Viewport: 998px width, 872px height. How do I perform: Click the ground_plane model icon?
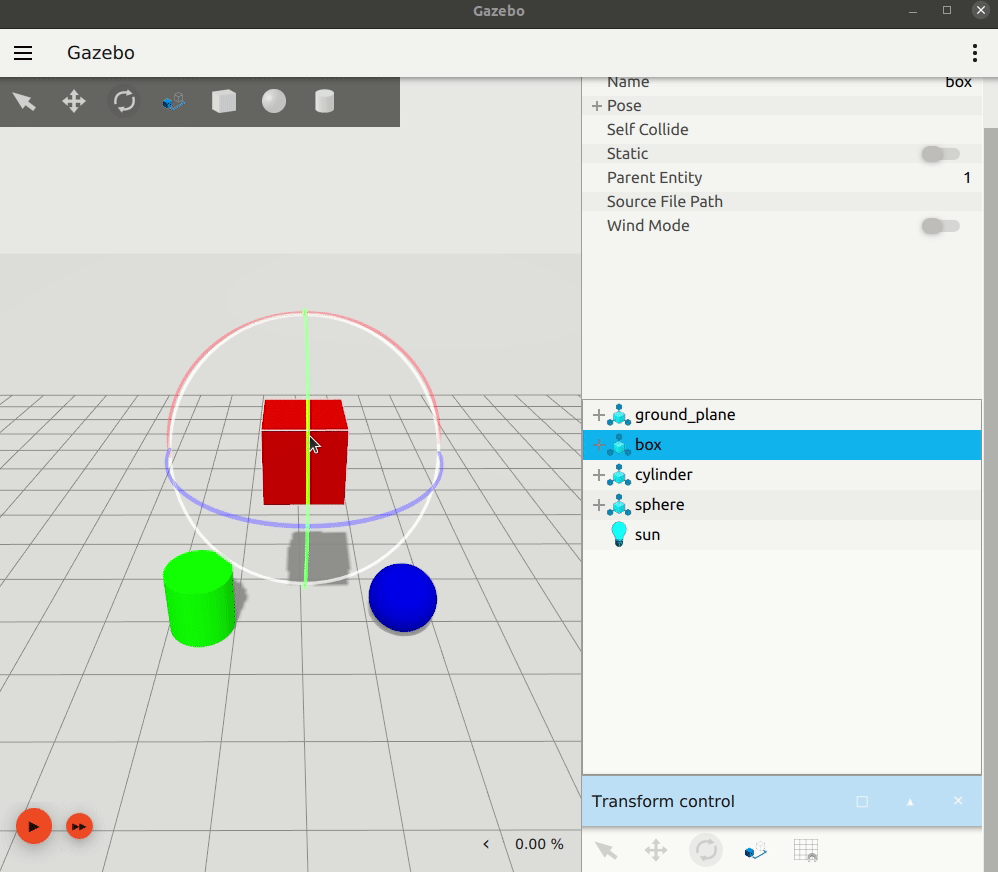coord(619,415)
